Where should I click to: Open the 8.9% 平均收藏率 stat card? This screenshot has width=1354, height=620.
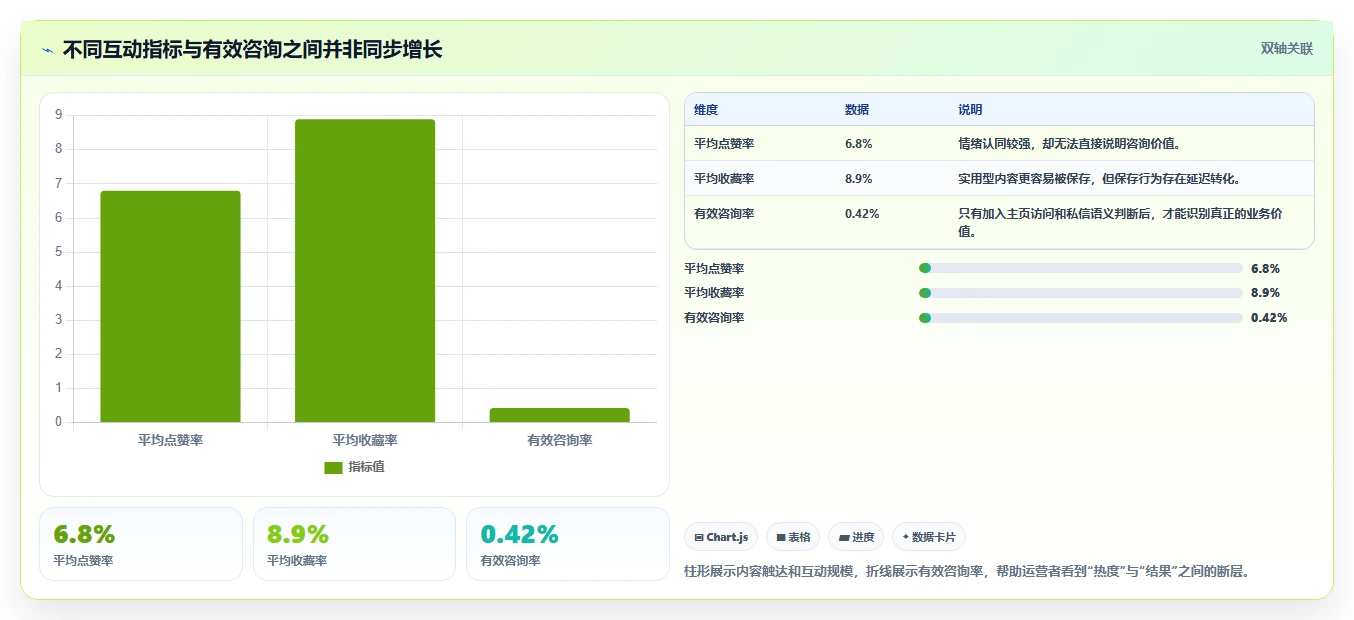(354, 544)
